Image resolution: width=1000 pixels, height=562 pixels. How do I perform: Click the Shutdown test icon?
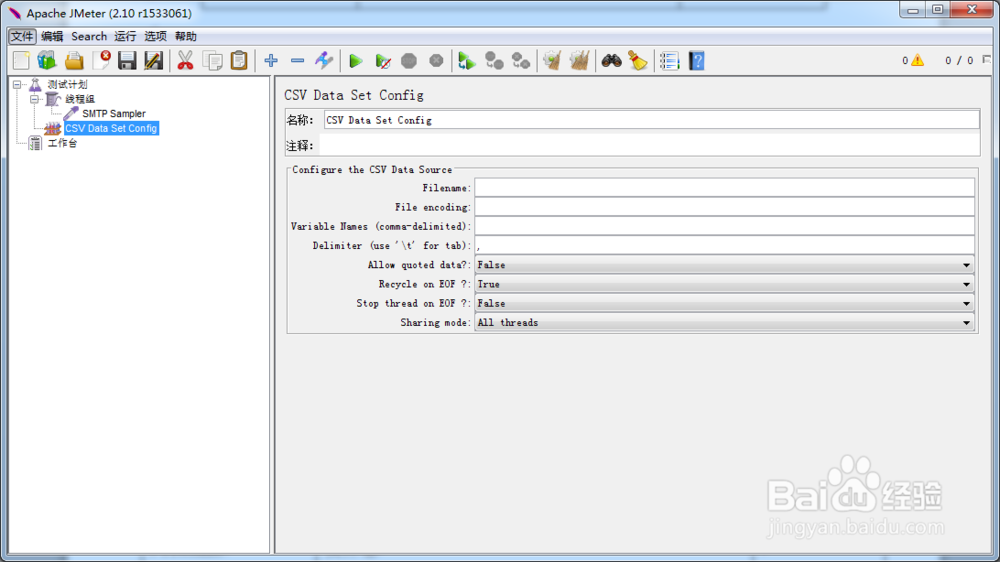[436, 61]
